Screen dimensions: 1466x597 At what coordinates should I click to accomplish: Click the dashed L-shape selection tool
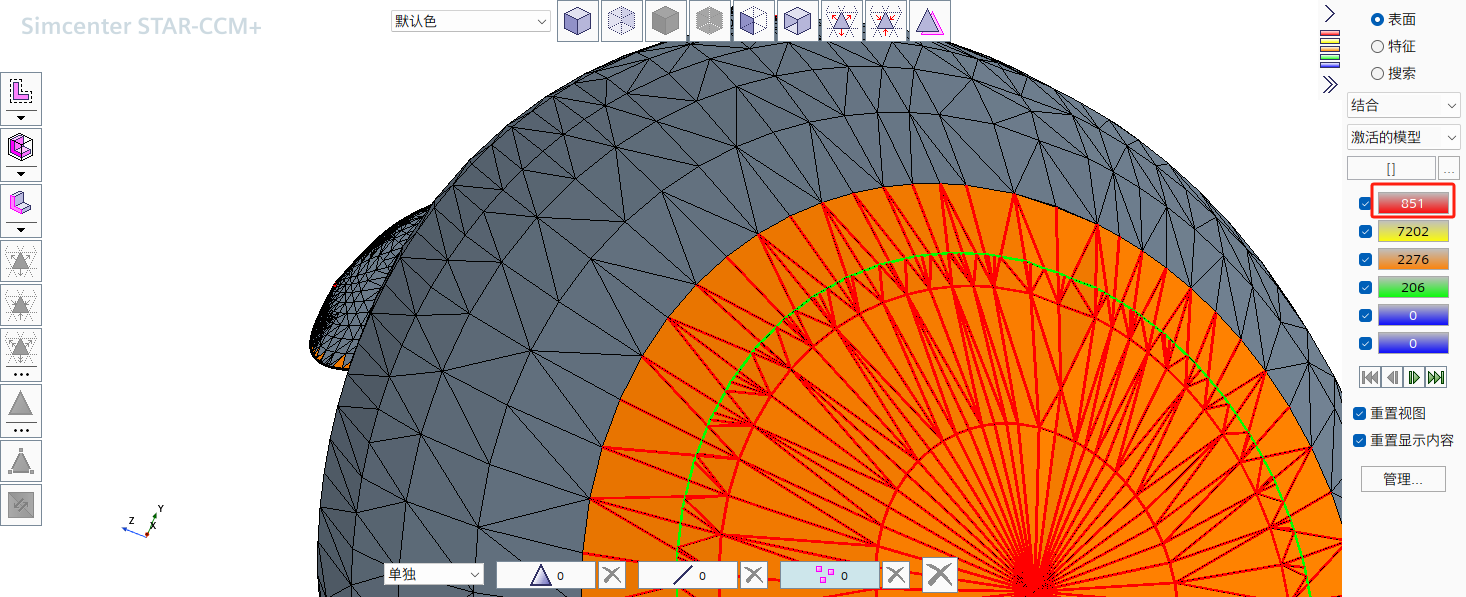(x=21, y=92)
